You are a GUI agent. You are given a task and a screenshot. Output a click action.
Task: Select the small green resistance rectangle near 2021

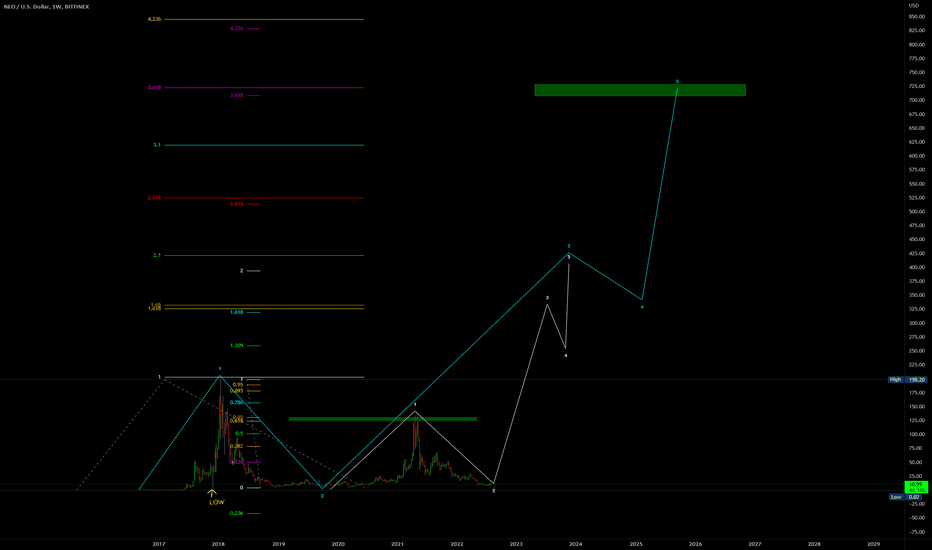(383, 419)
